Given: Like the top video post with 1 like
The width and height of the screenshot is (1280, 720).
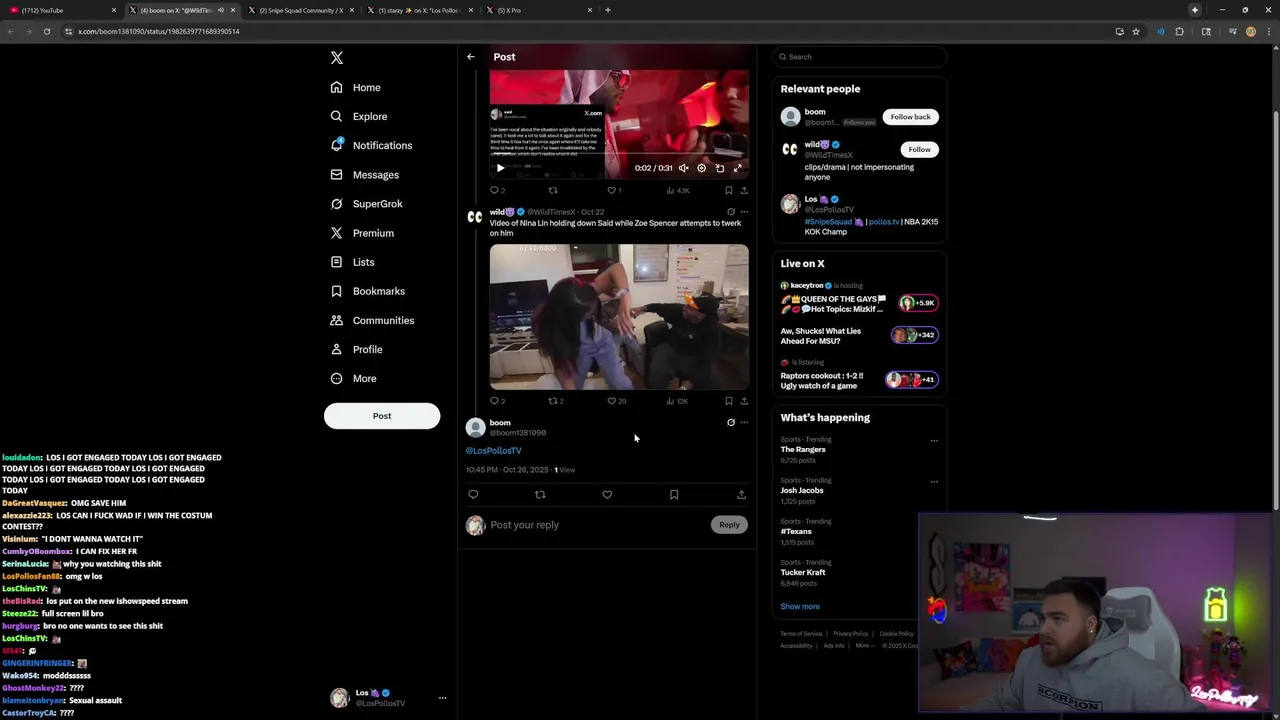Looking at the screenshot, I should coord(614,190).
